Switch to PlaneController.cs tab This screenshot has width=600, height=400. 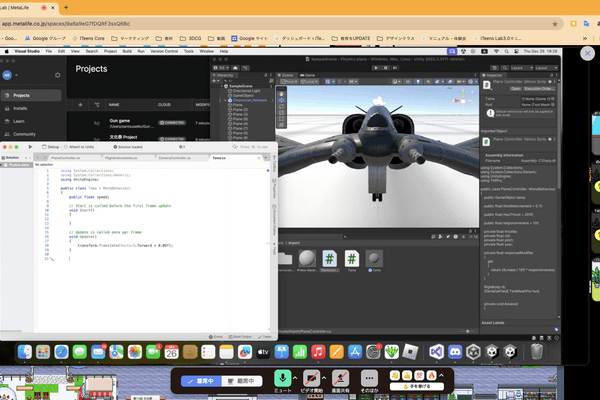click(x=65, y=158)
